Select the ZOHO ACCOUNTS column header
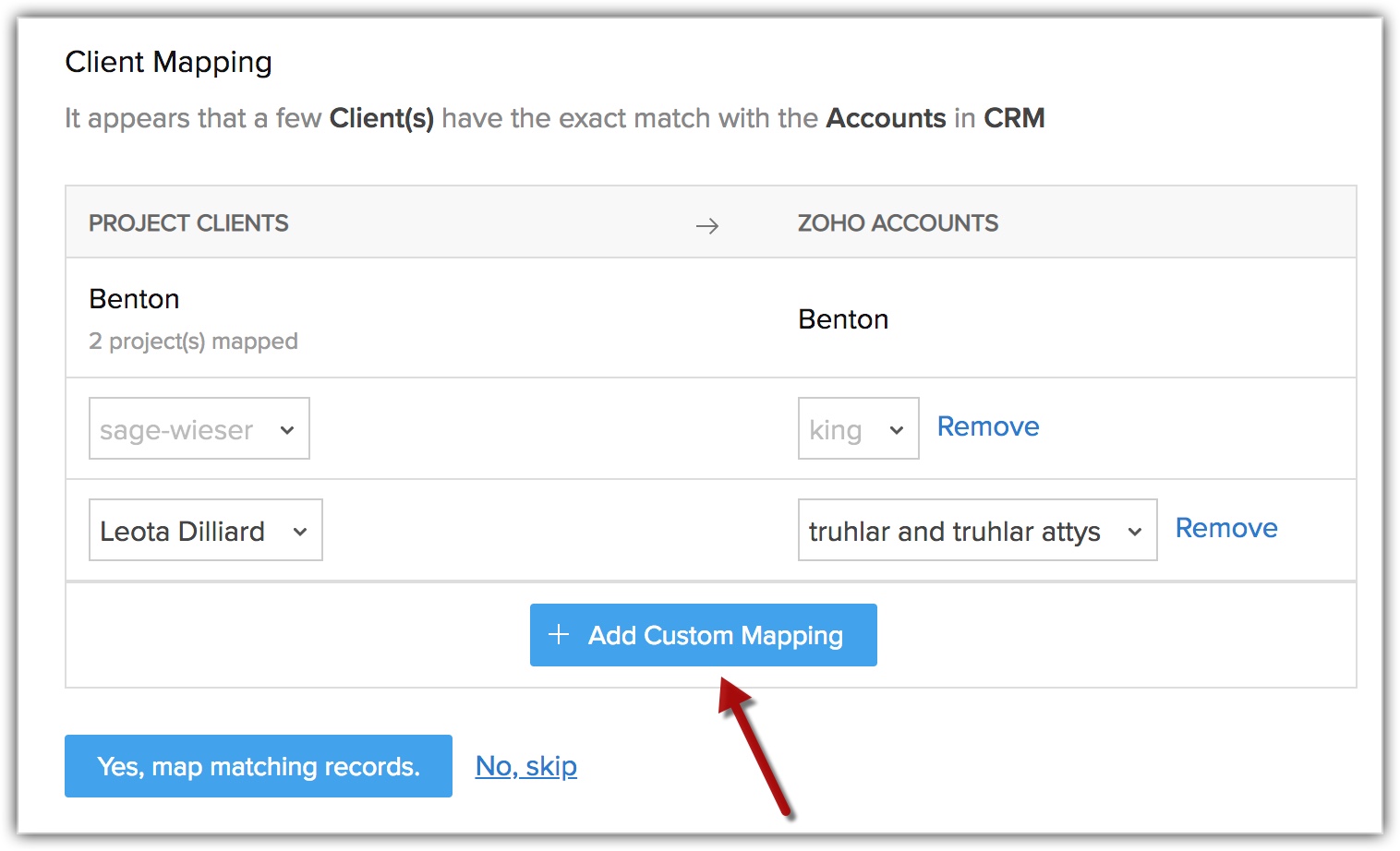Screen dimensions: 1400x851 tap(898, 223)
